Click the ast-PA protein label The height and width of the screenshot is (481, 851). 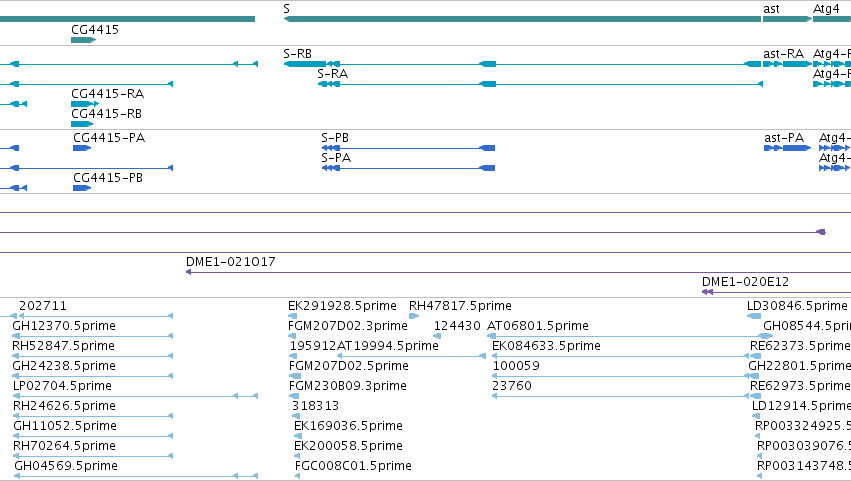784,138
